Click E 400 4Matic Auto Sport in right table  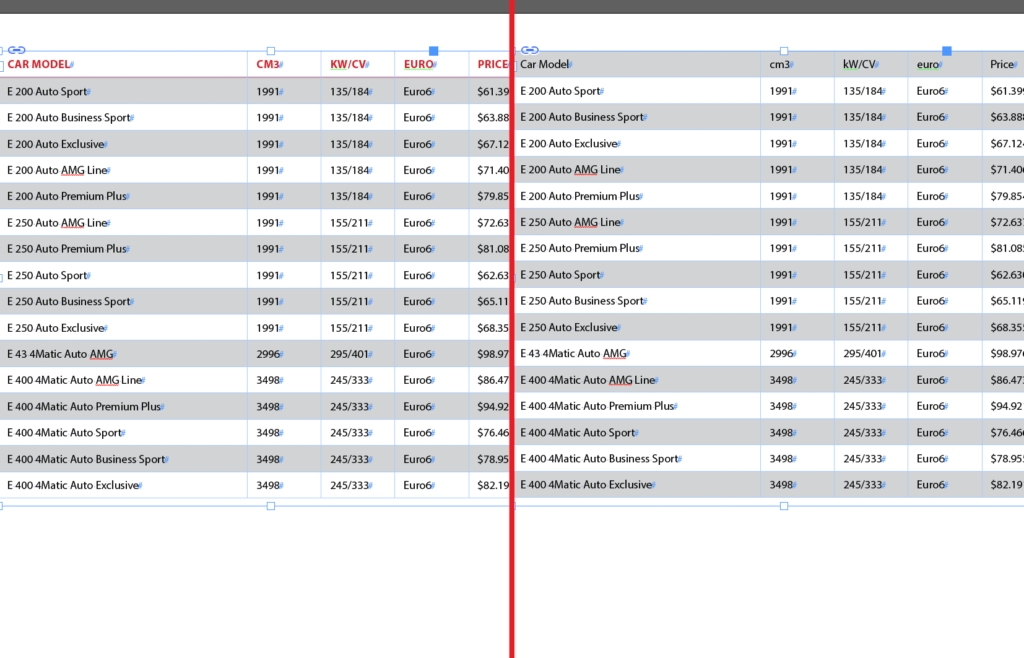click(x=578, y=432)
